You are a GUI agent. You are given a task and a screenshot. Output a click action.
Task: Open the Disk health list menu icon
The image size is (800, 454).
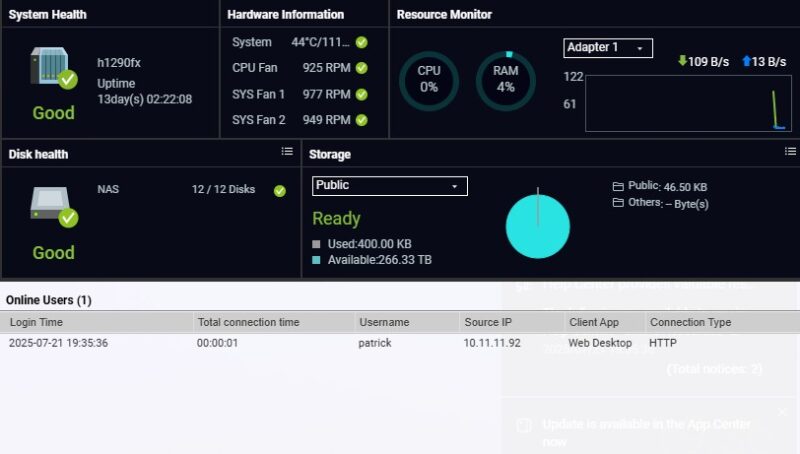click(x=287, y=152)
